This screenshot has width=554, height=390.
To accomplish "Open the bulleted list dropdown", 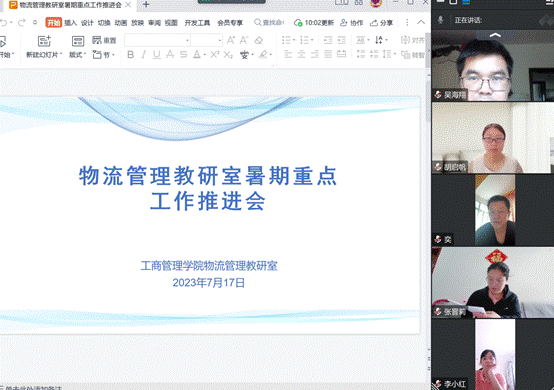I will coord(288,40).
